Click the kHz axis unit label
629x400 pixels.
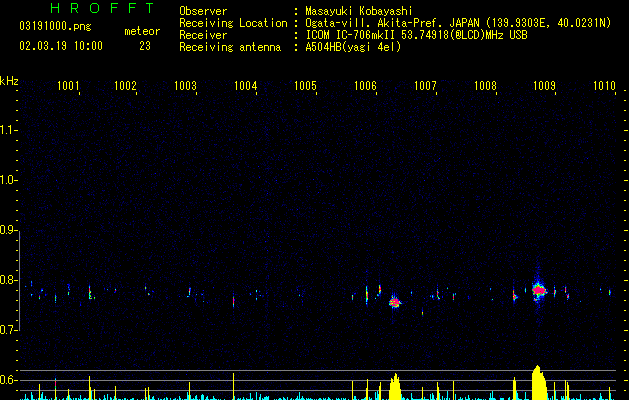click(x=9, y=81)
